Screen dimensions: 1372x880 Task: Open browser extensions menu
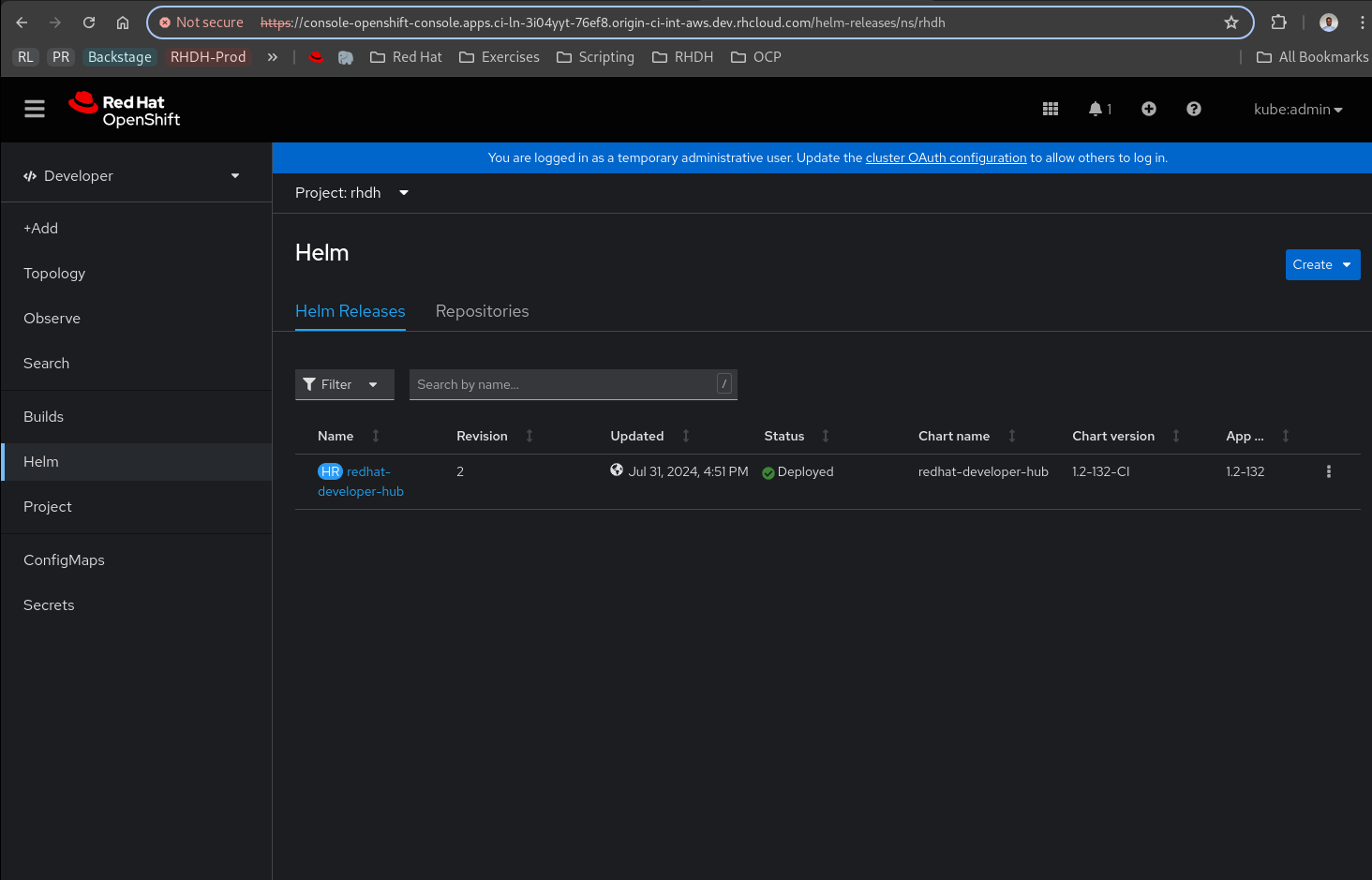[x=1278, y=22]
